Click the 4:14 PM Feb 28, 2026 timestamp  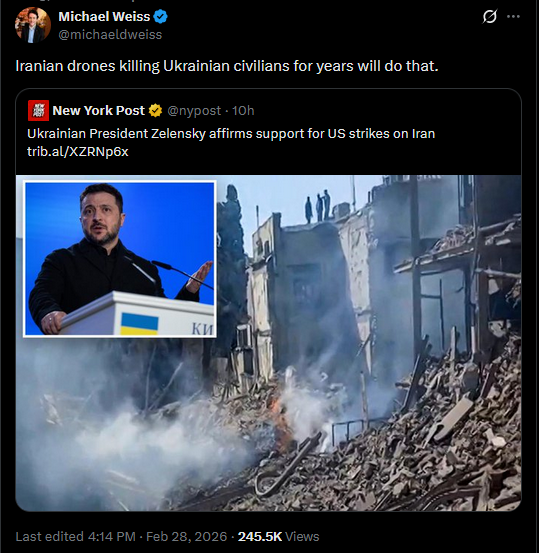(x=157, y=536)
